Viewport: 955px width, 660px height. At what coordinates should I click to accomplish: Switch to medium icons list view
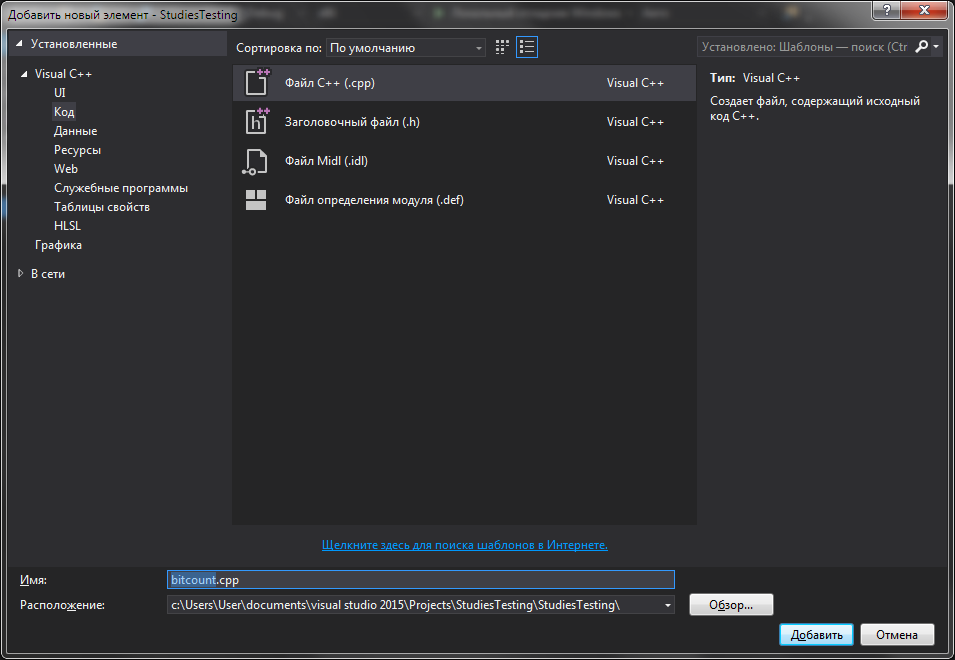click(527, 47)
